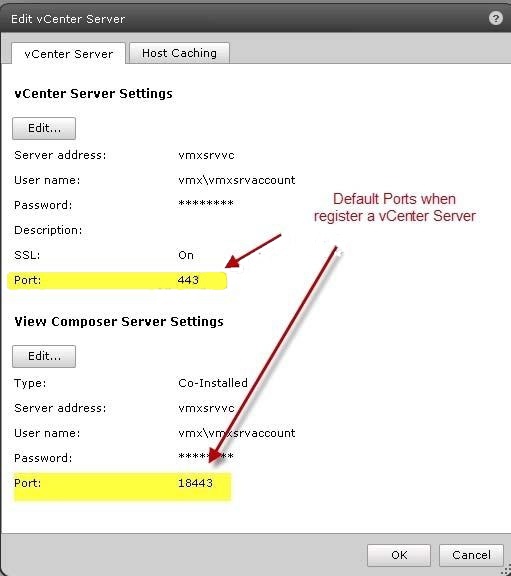Click the Description label
Screen dimensions: 511x576
pyautogui.click(x=48, y=230)
